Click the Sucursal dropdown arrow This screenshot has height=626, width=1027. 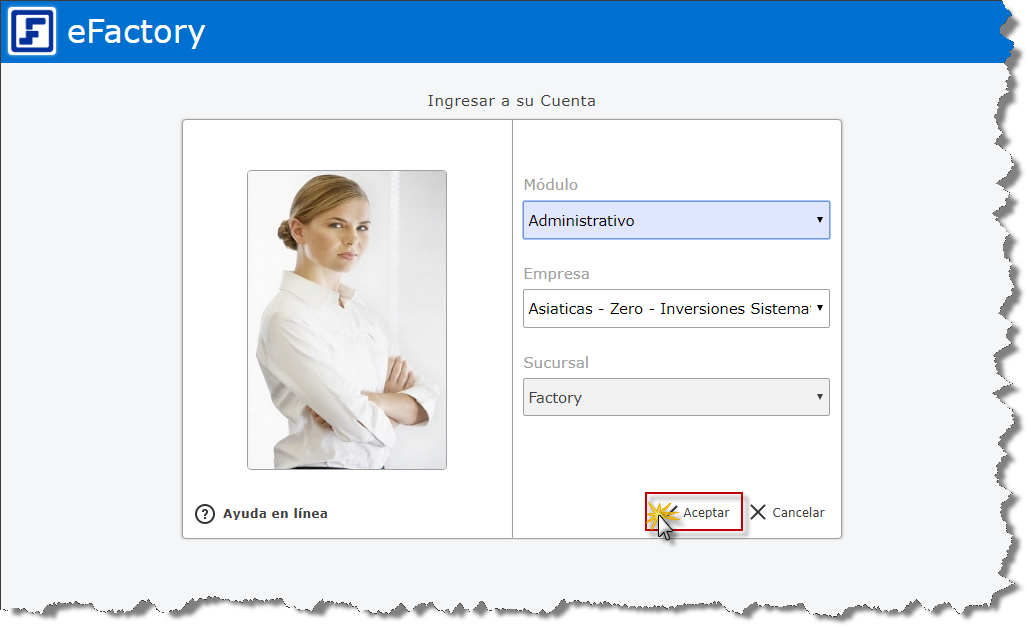819,397
